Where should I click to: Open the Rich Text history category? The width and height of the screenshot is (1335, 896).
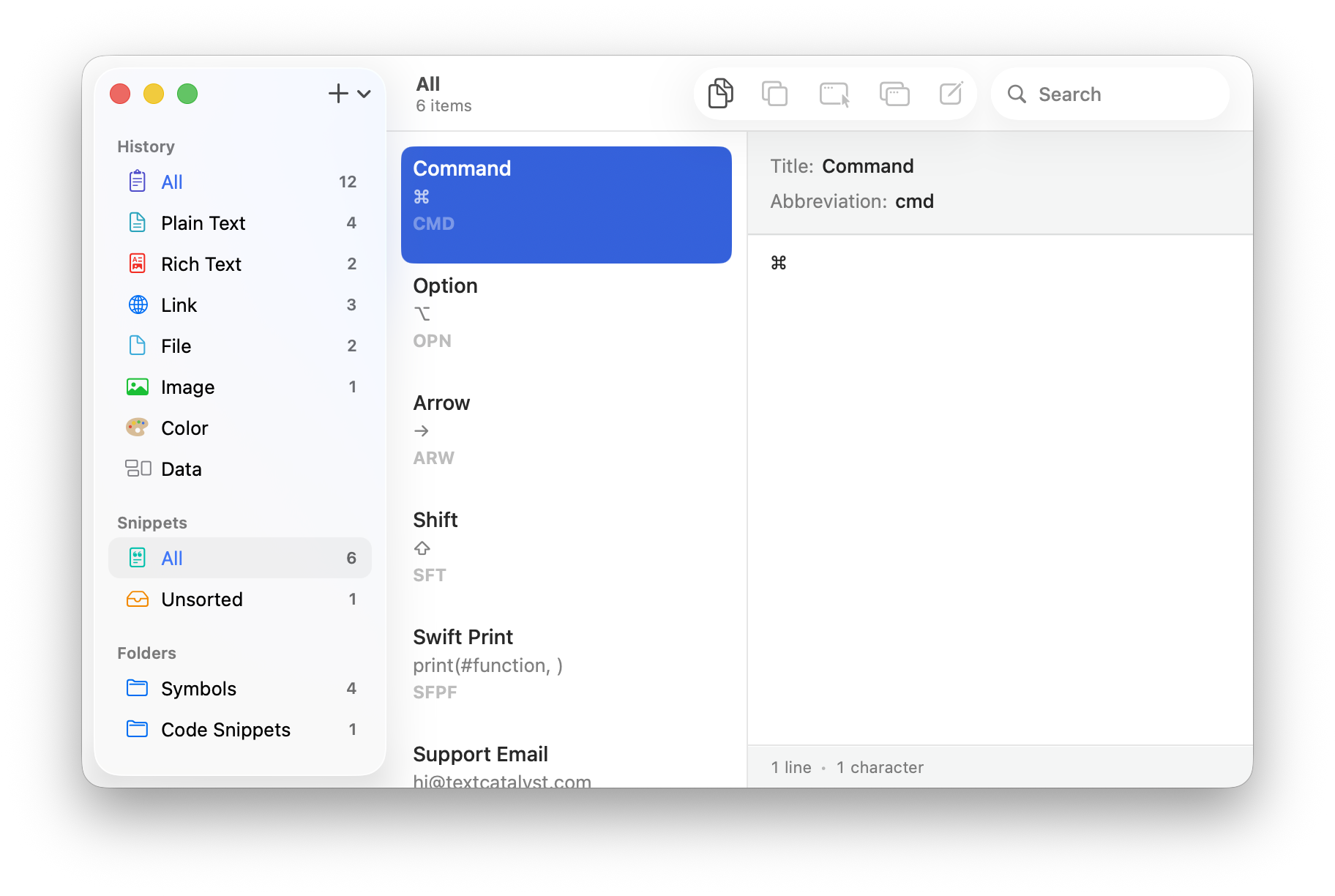pos(201,264)
